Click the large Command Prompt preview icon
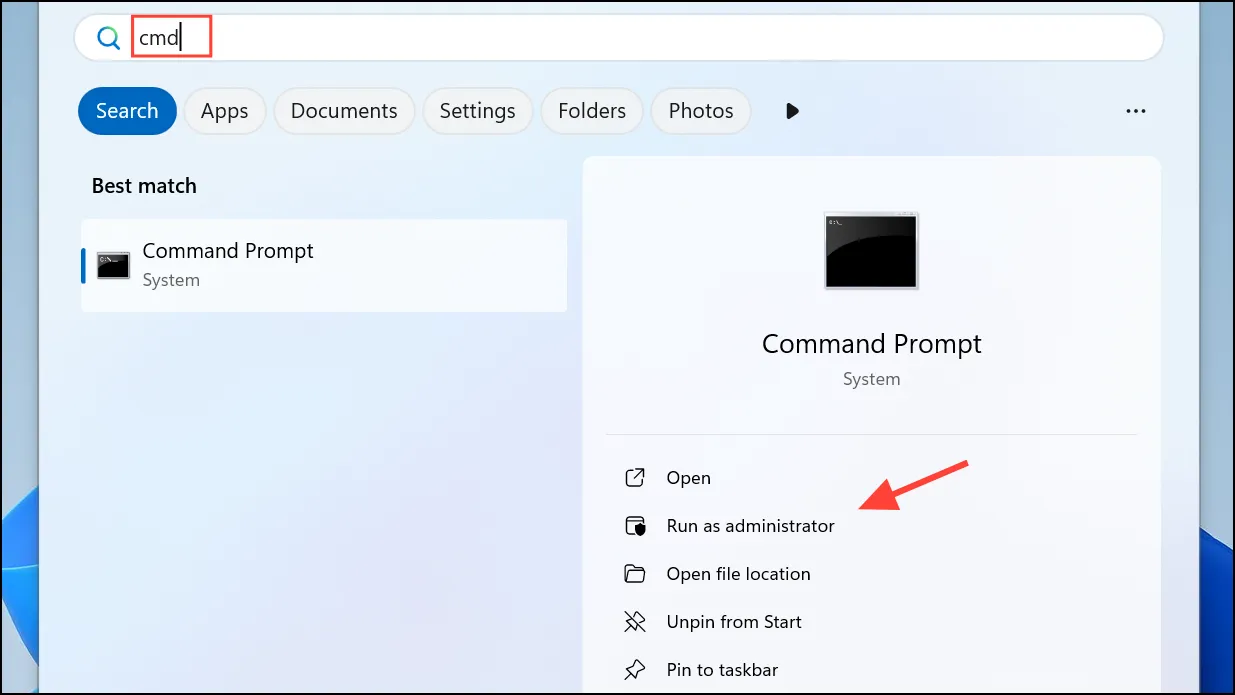 click(871, 251)
